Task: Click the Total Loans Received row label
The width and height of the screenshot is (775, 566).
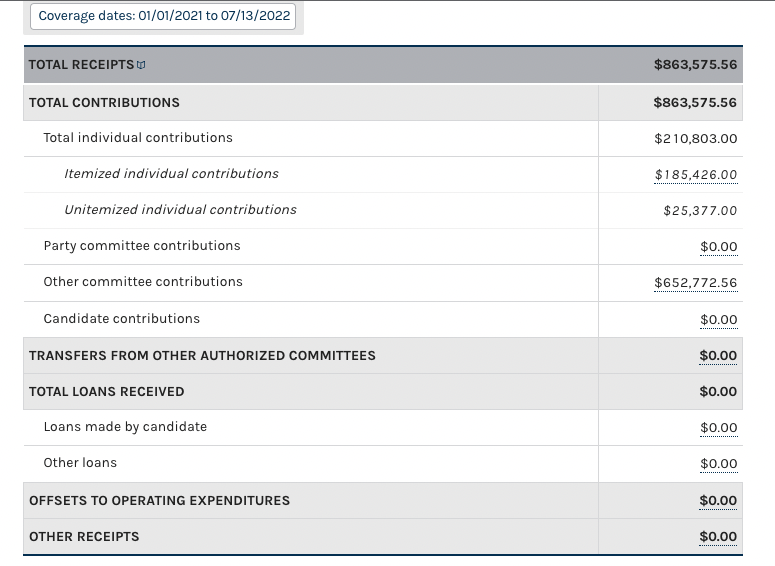Action: (x=106, y=392)
